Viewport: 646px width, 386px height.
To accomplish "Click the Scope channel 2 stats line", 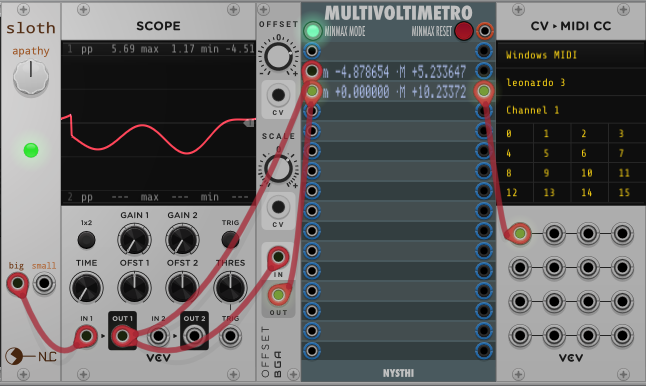I will click(159, 197).
